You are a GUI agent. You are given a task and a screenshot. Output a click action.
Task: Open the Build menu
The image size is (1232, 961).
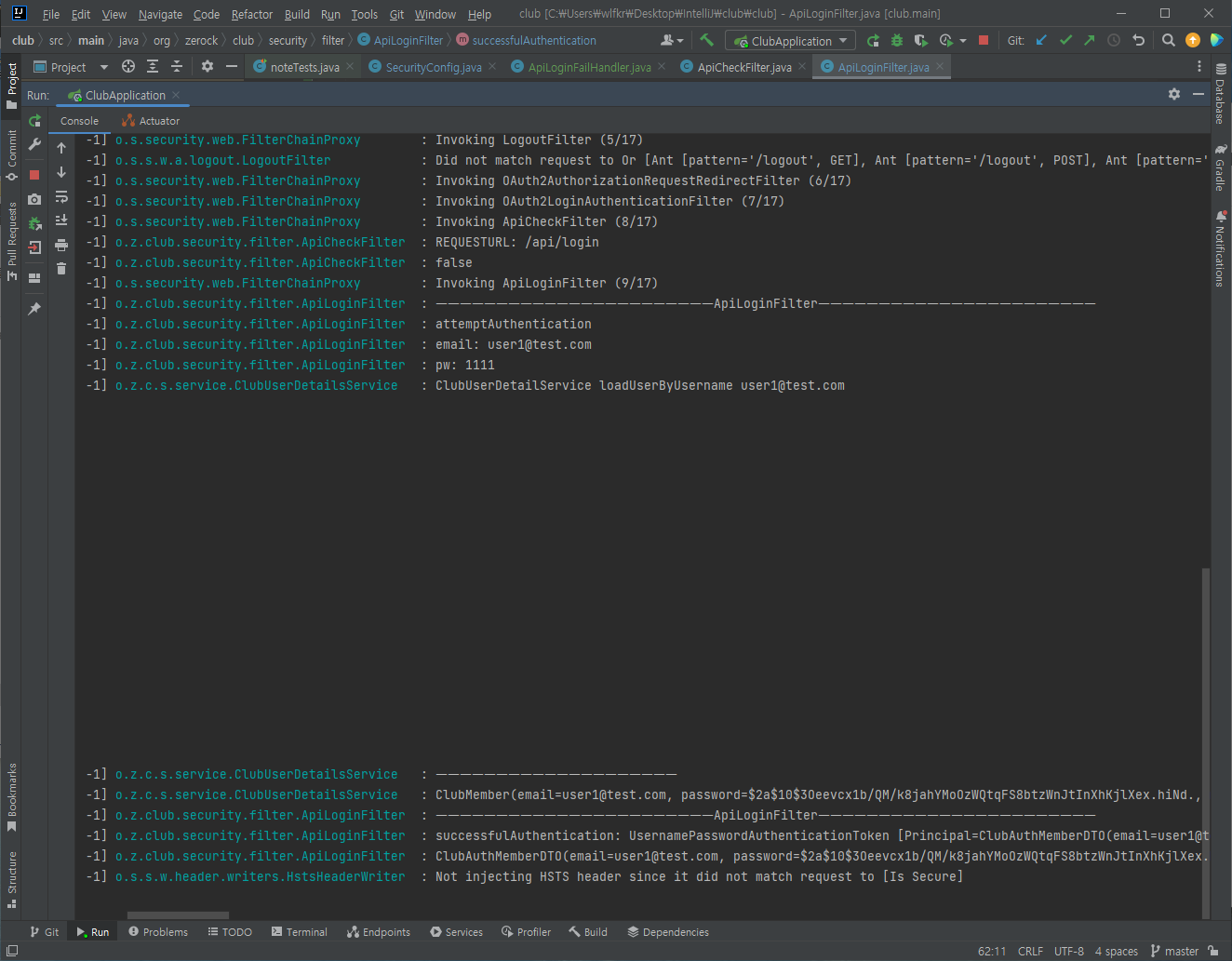[297, 14]
